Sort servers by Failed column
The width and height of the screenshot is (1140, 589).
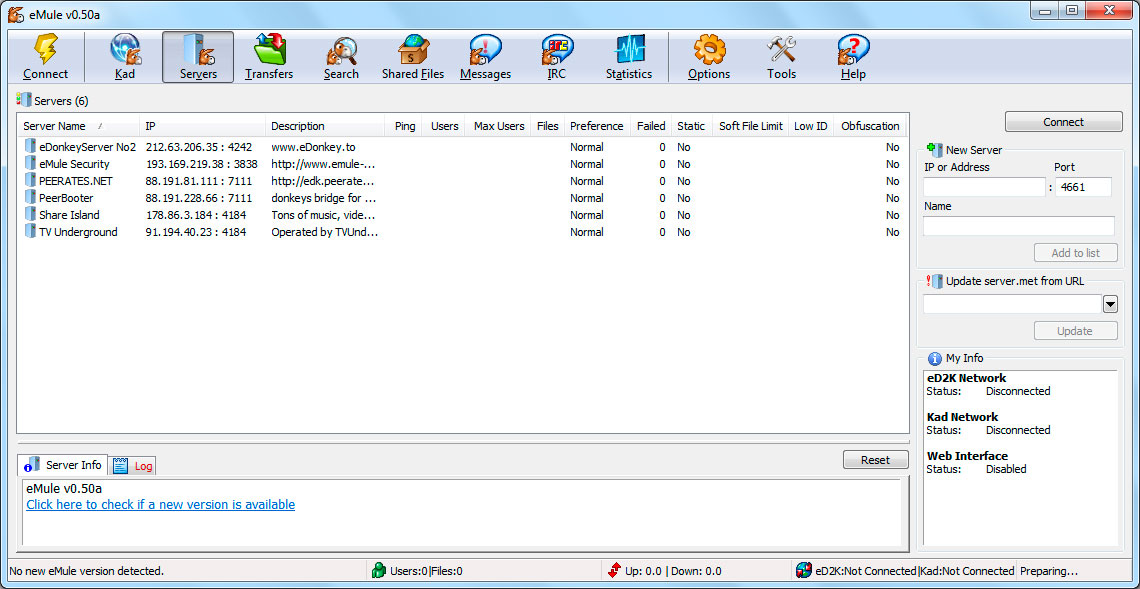(650, 126)
